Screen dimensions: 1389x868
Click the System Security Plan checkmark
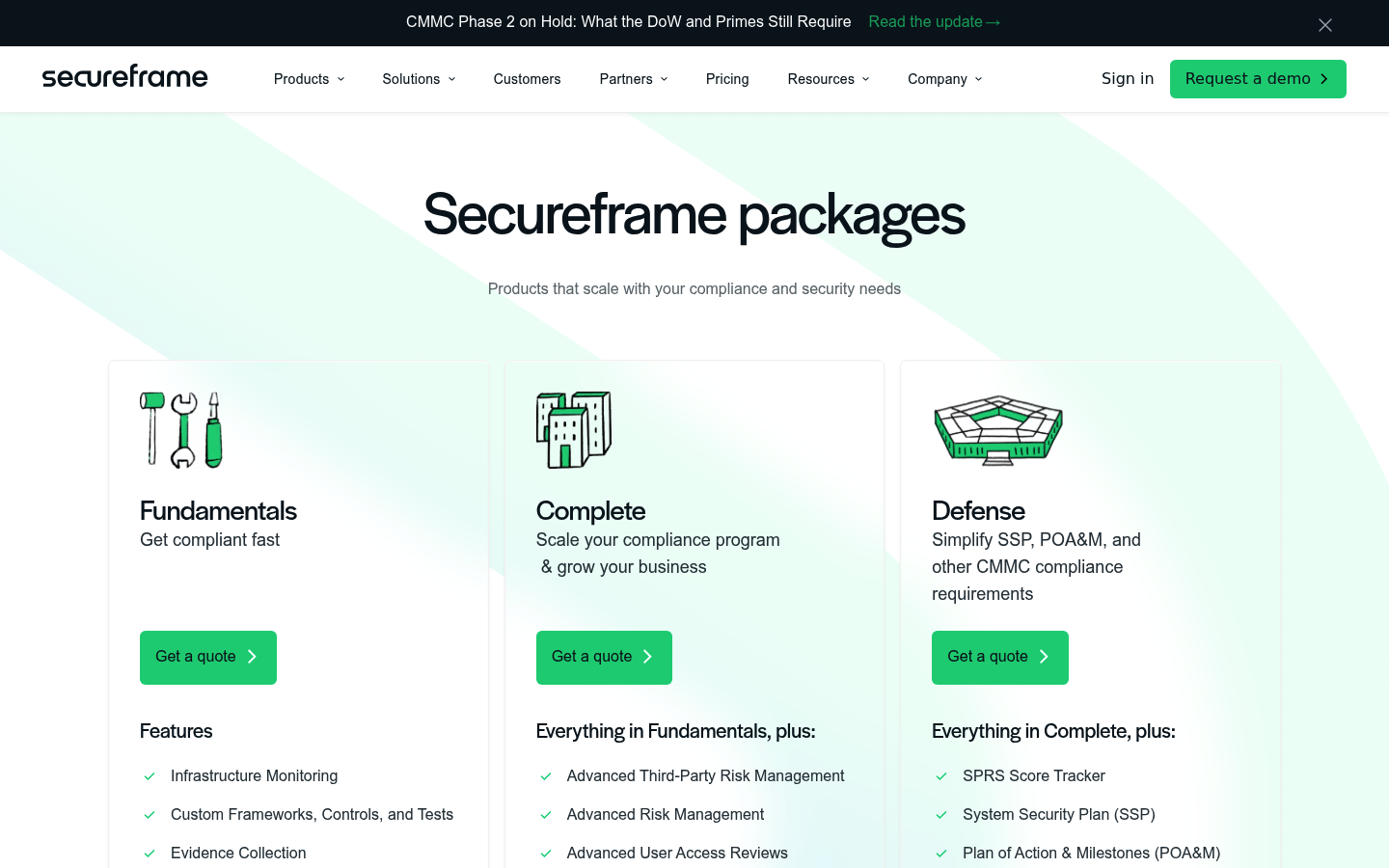coord(941,815)
